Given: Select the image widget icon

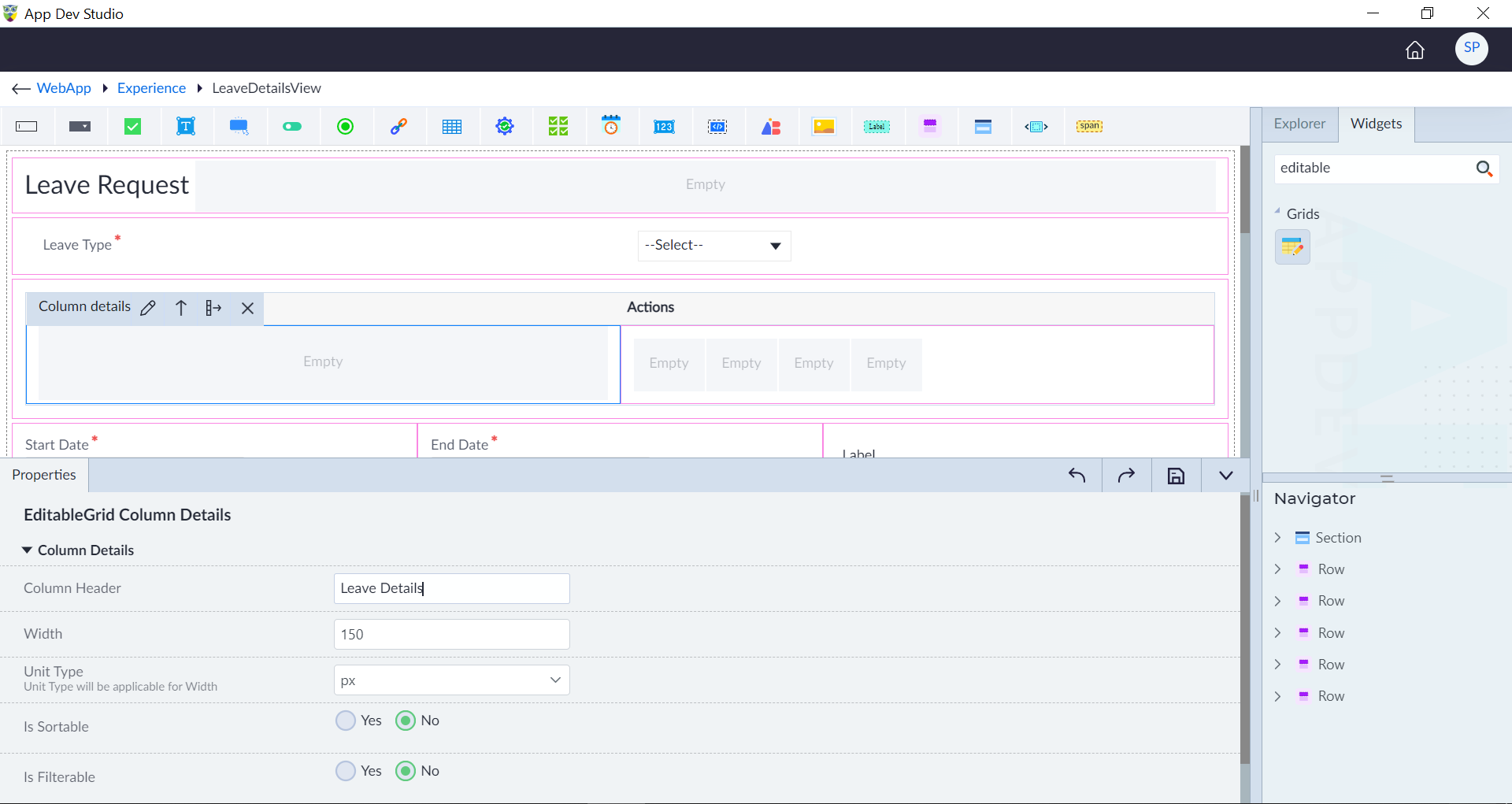Looking at the screenshot, I should point(824,127).
